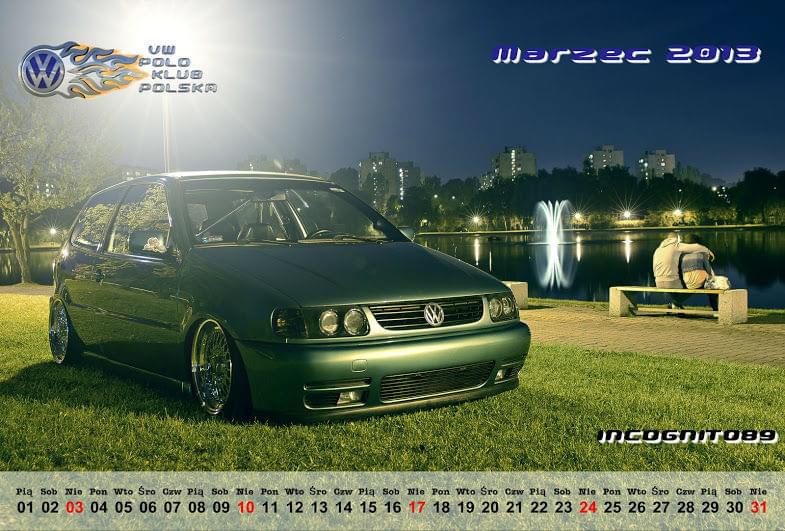Select date 05 on the calendar
Viewport: 785px width, 531px height.
(x=123, y=507)
